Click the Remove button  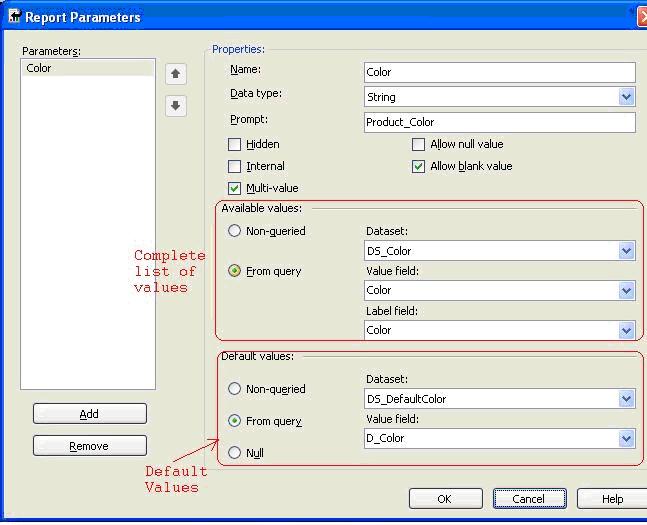pos(90,446)
